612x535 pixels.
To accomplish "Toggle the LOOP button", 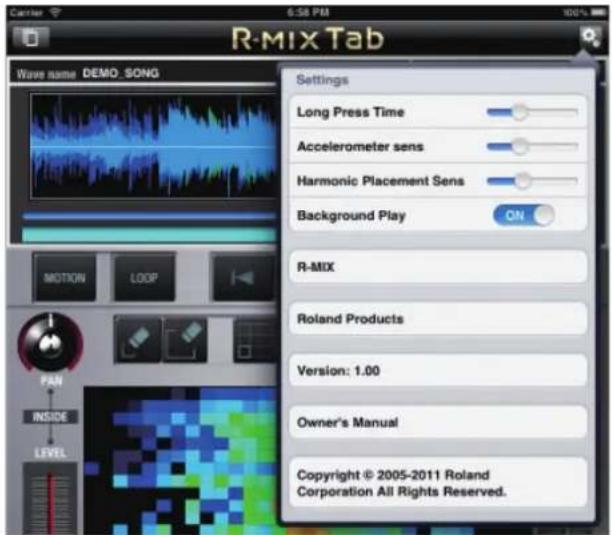I will [144, 277].
